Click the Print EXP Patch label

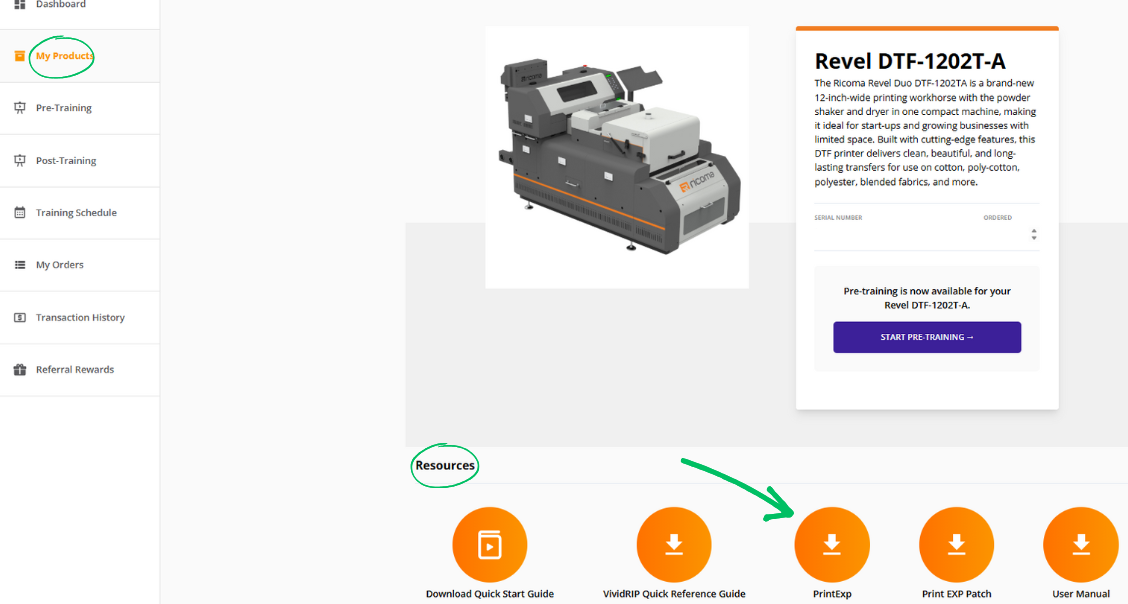957,594
